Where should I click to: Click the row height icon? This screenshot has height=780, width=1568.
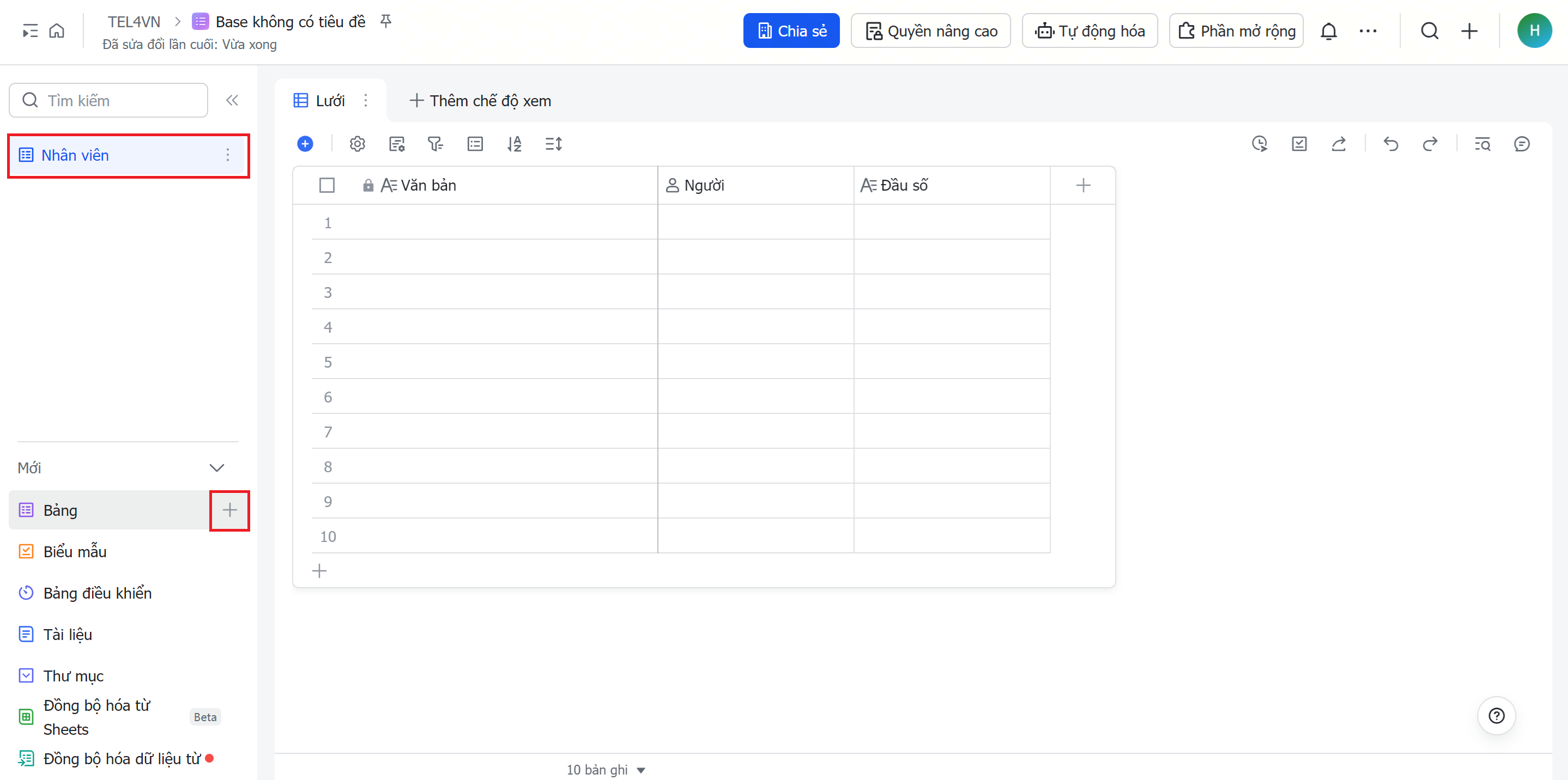[553, 144]
